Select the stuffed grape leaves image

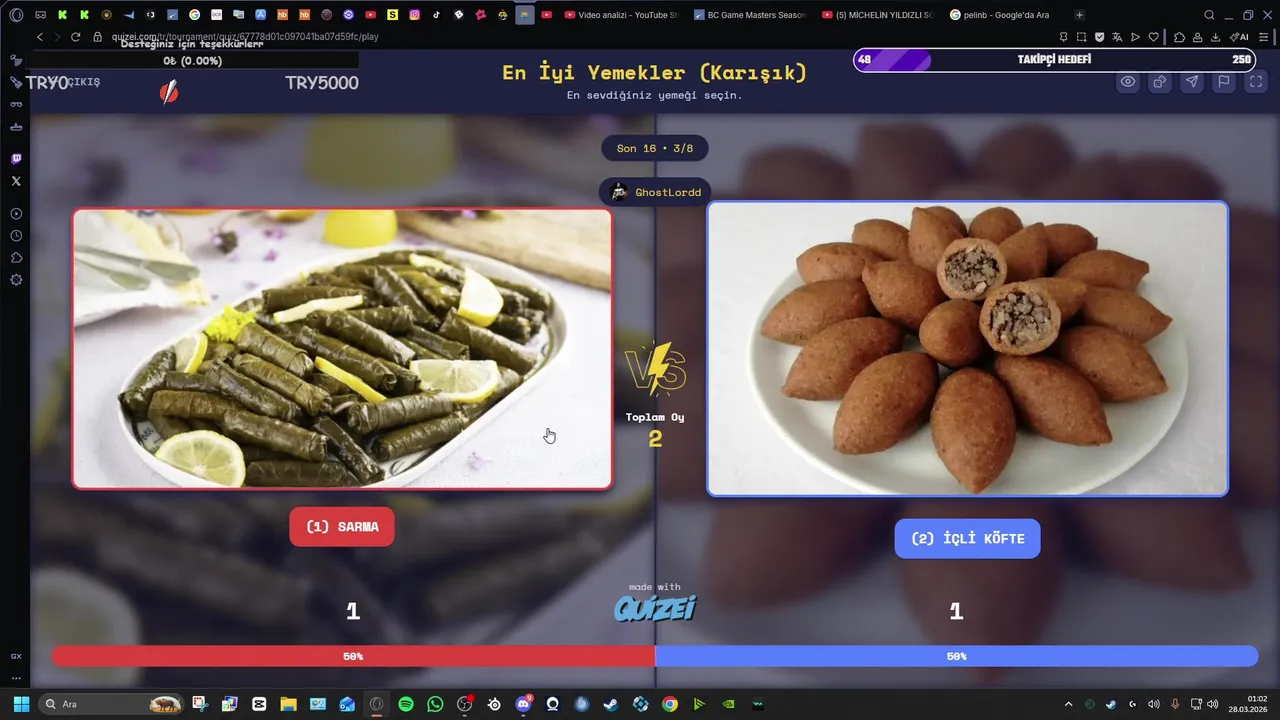click(x=342, y=348)
